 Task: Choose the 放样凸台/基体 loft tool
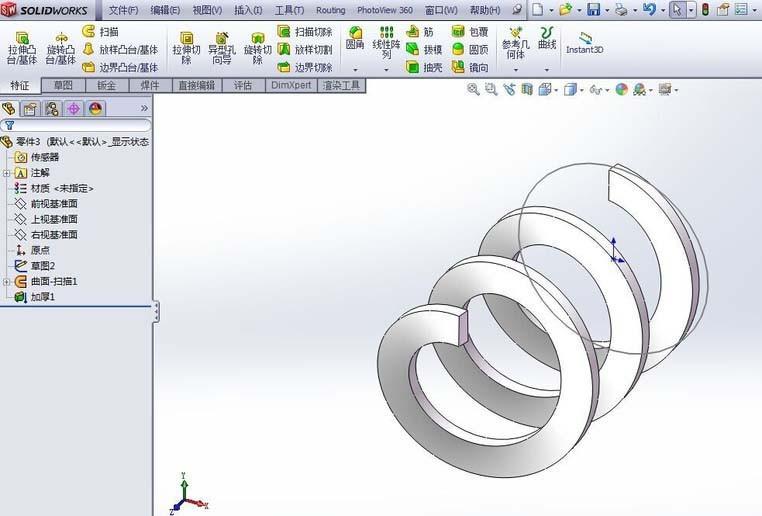click(x=121, y=50)
